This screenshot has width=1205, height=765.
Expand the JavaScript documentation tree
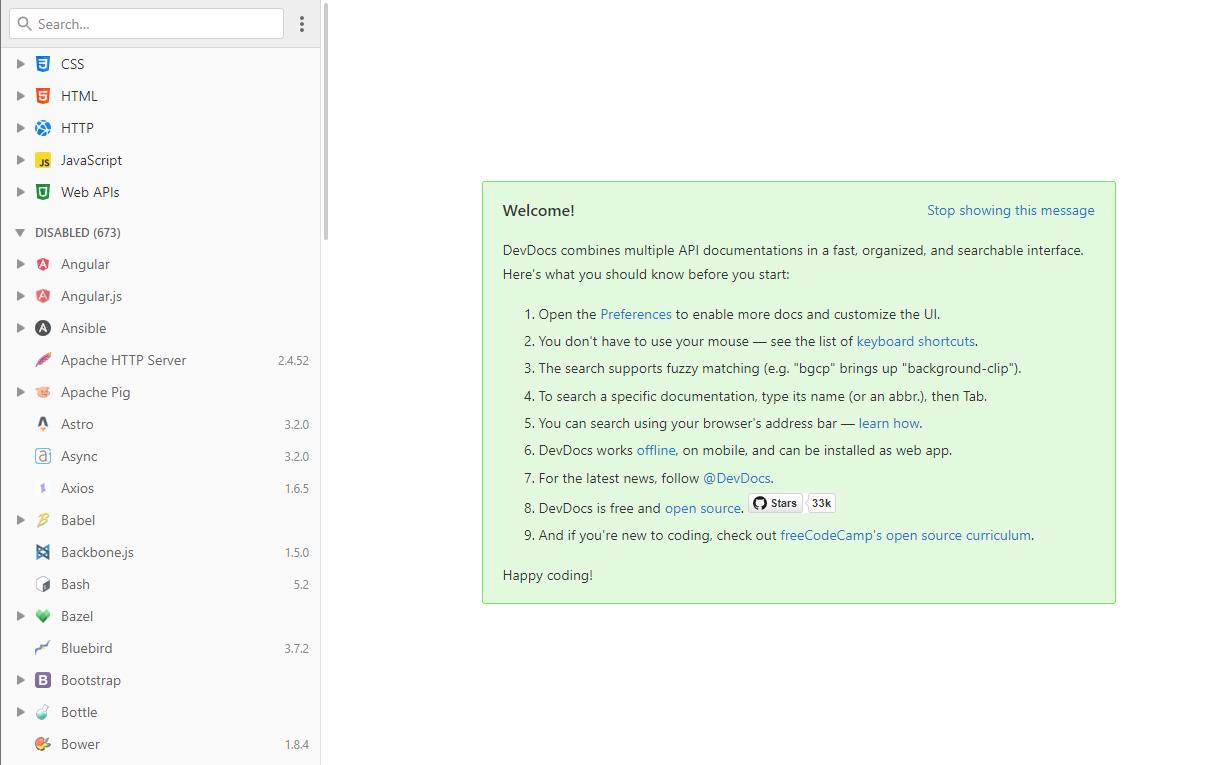pyautogui.click(x=20, y=160)
